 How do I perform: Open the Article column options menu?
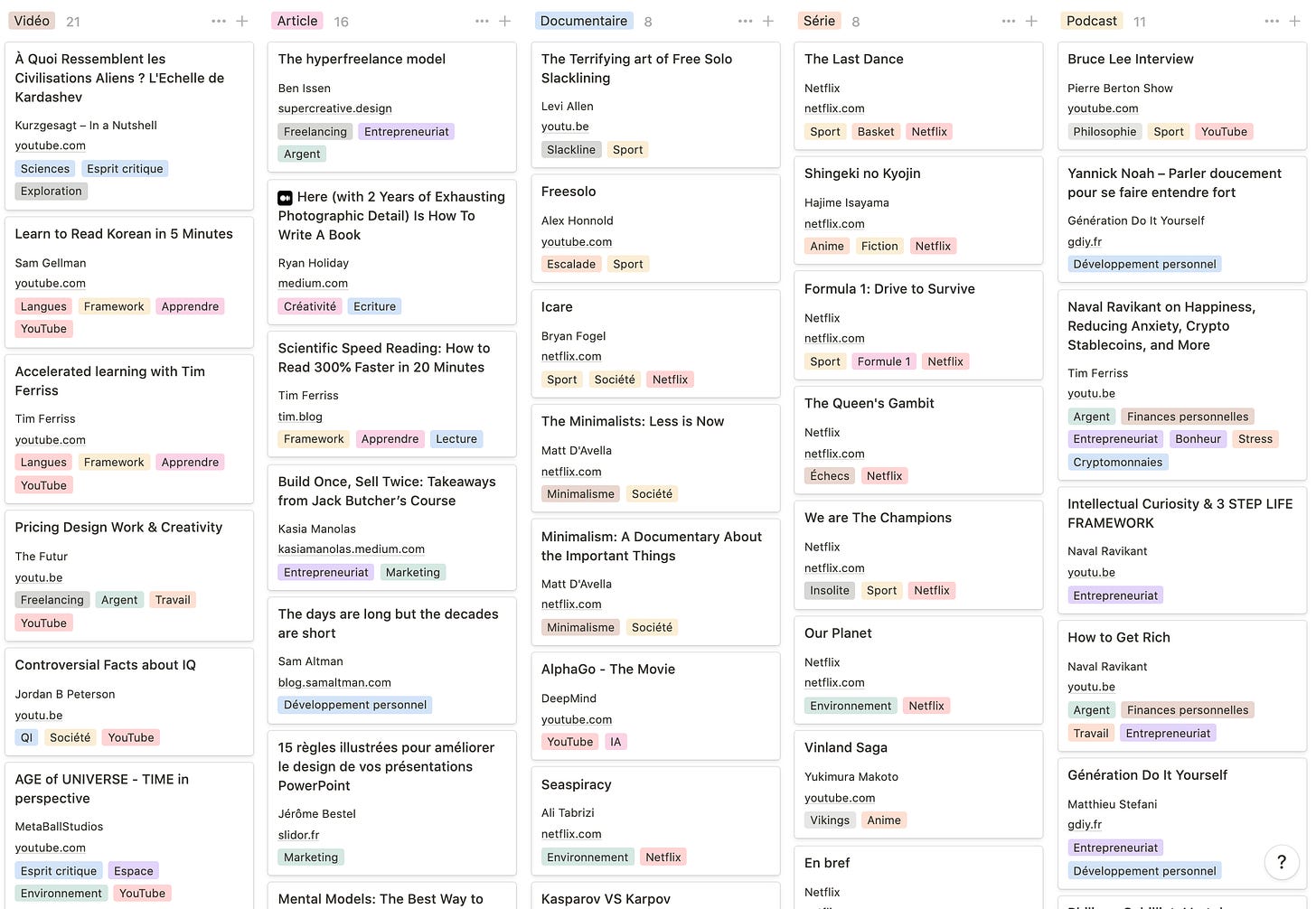click(x=482, y=21)
